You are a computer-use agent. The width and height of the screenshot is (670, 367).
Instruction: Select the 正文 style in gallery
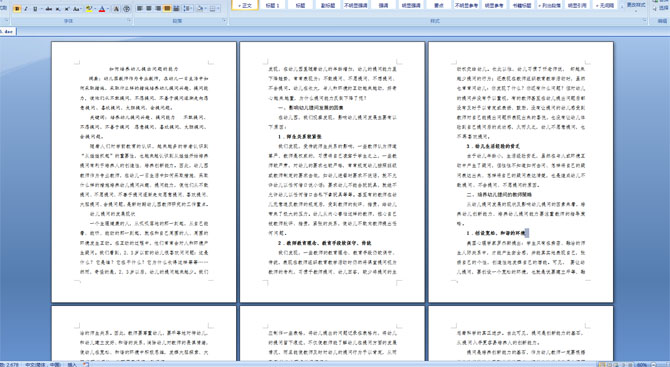click(245, 5)
